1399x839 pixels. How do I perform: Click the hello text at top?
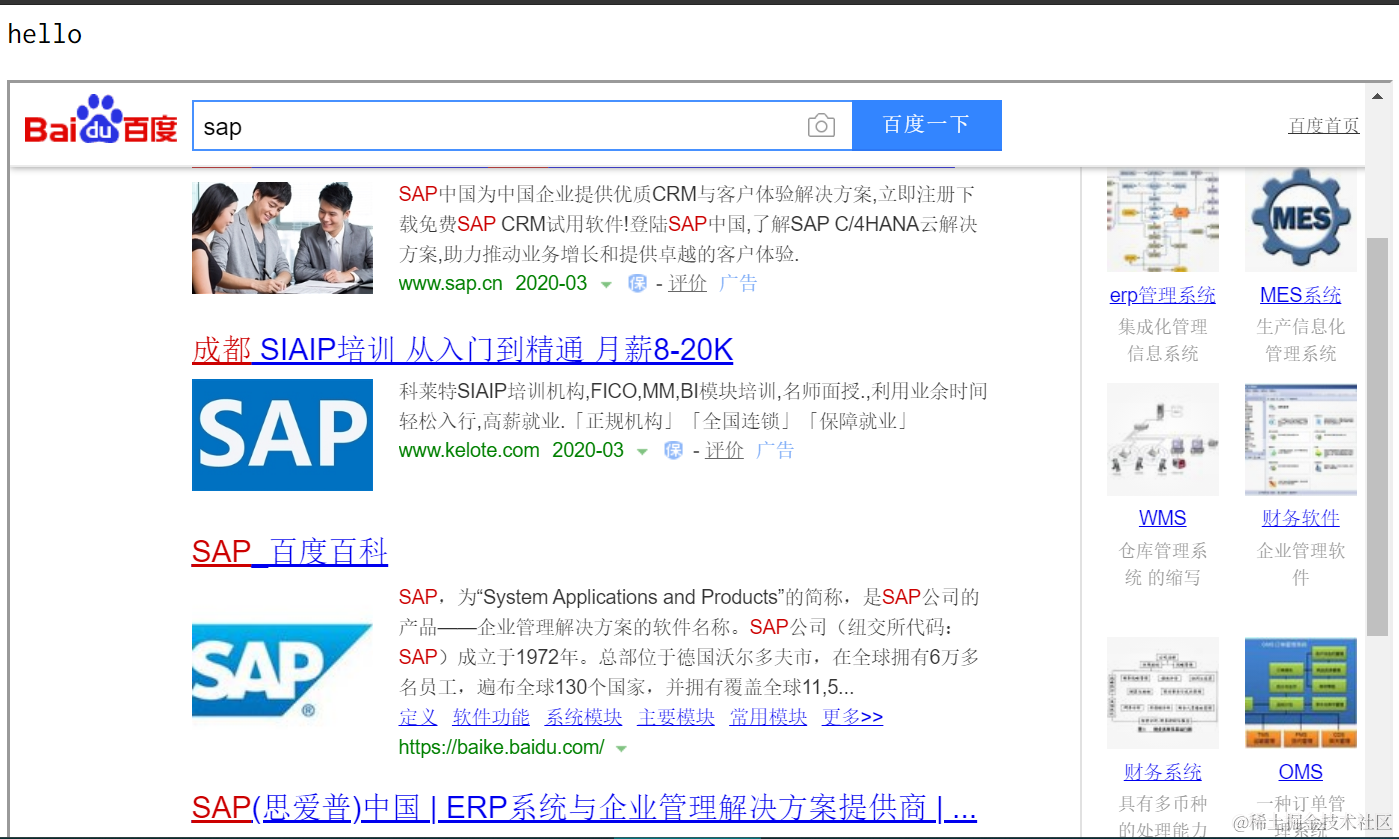45,34
